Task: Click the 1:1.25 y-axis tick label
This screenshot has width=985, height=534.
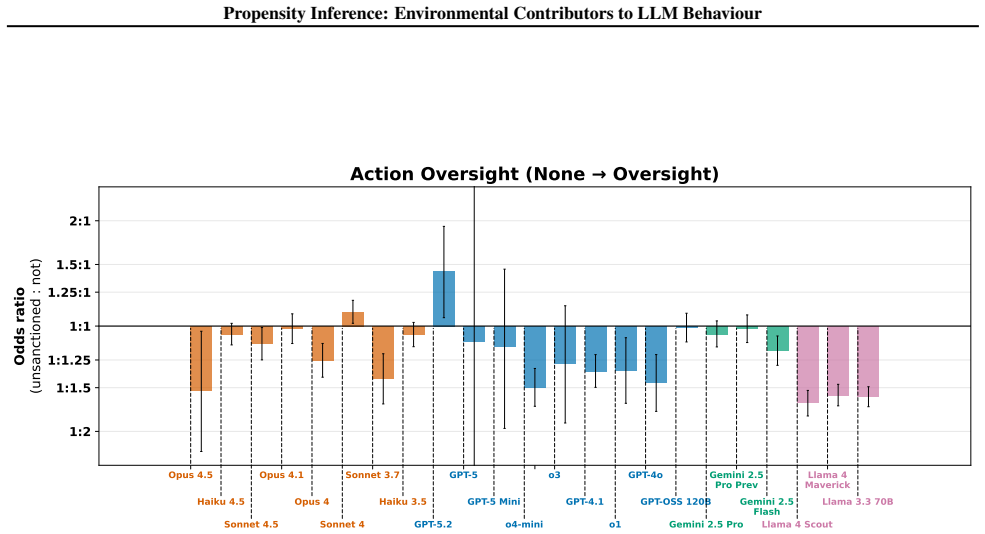Action: coord(70,360)
